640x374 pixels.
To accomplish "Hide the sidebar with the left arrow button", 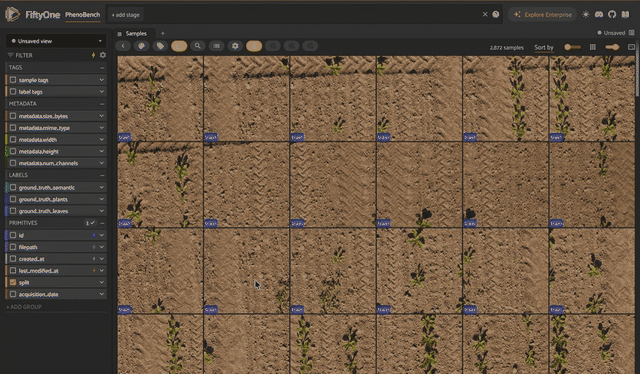I will (x=123, y=46).
